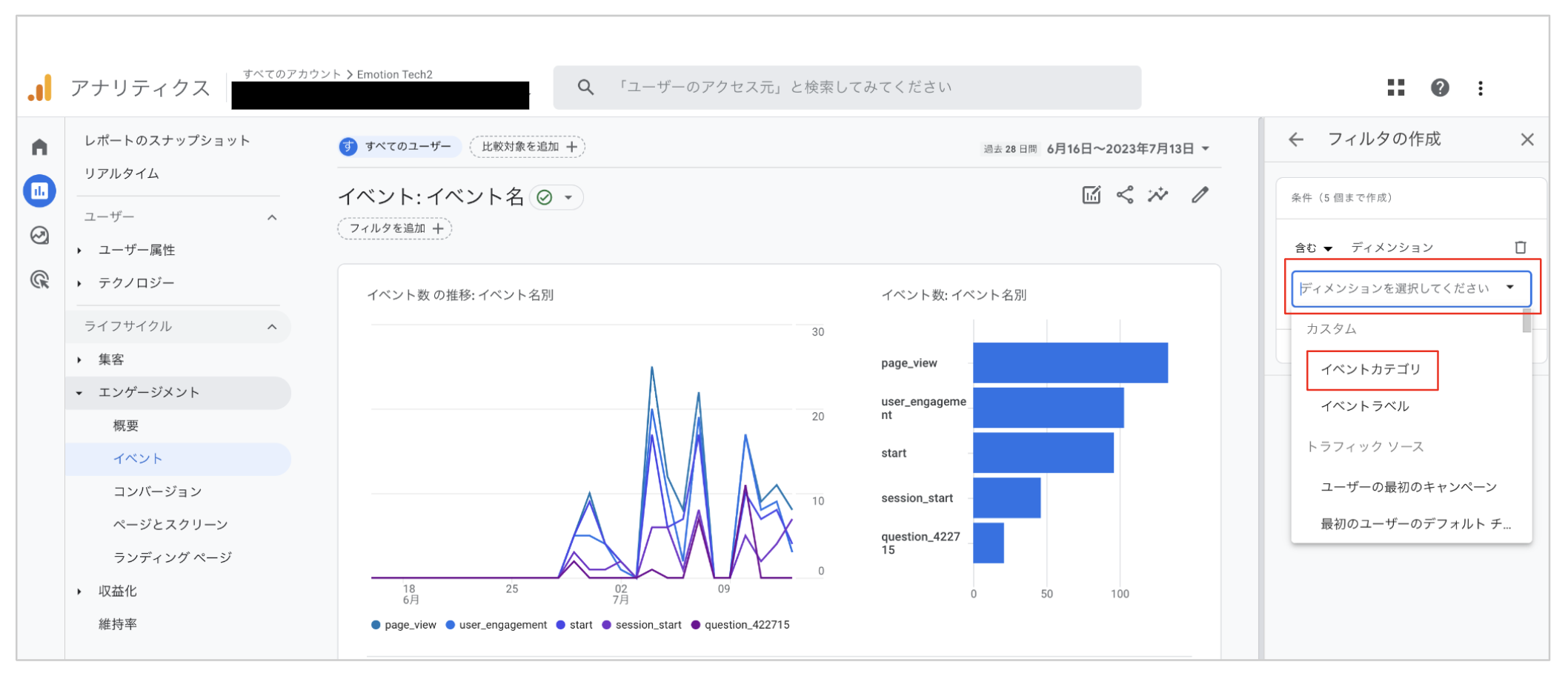Select イベントラベル dimension option
1568x682 pixels.
point(1365,406)
